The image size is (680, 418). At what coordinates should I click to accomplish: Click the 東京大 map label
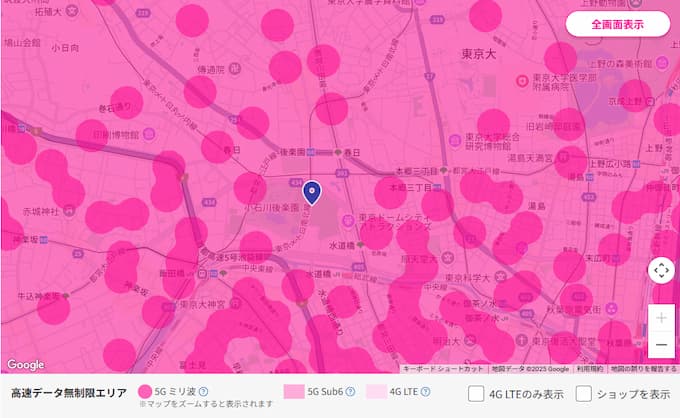479,54
